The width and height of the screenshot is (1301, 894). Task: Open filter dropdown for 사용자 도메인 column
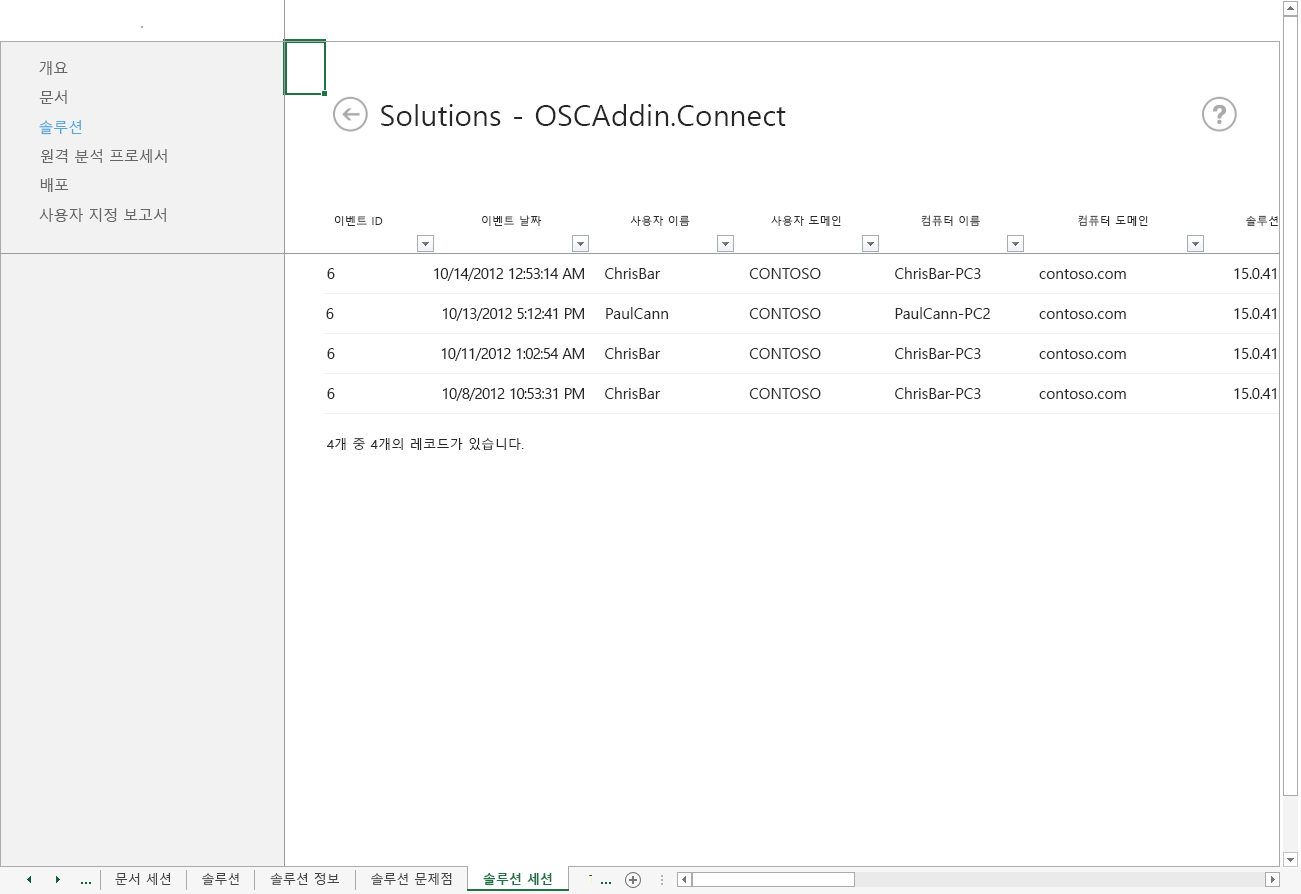(870, 243)
